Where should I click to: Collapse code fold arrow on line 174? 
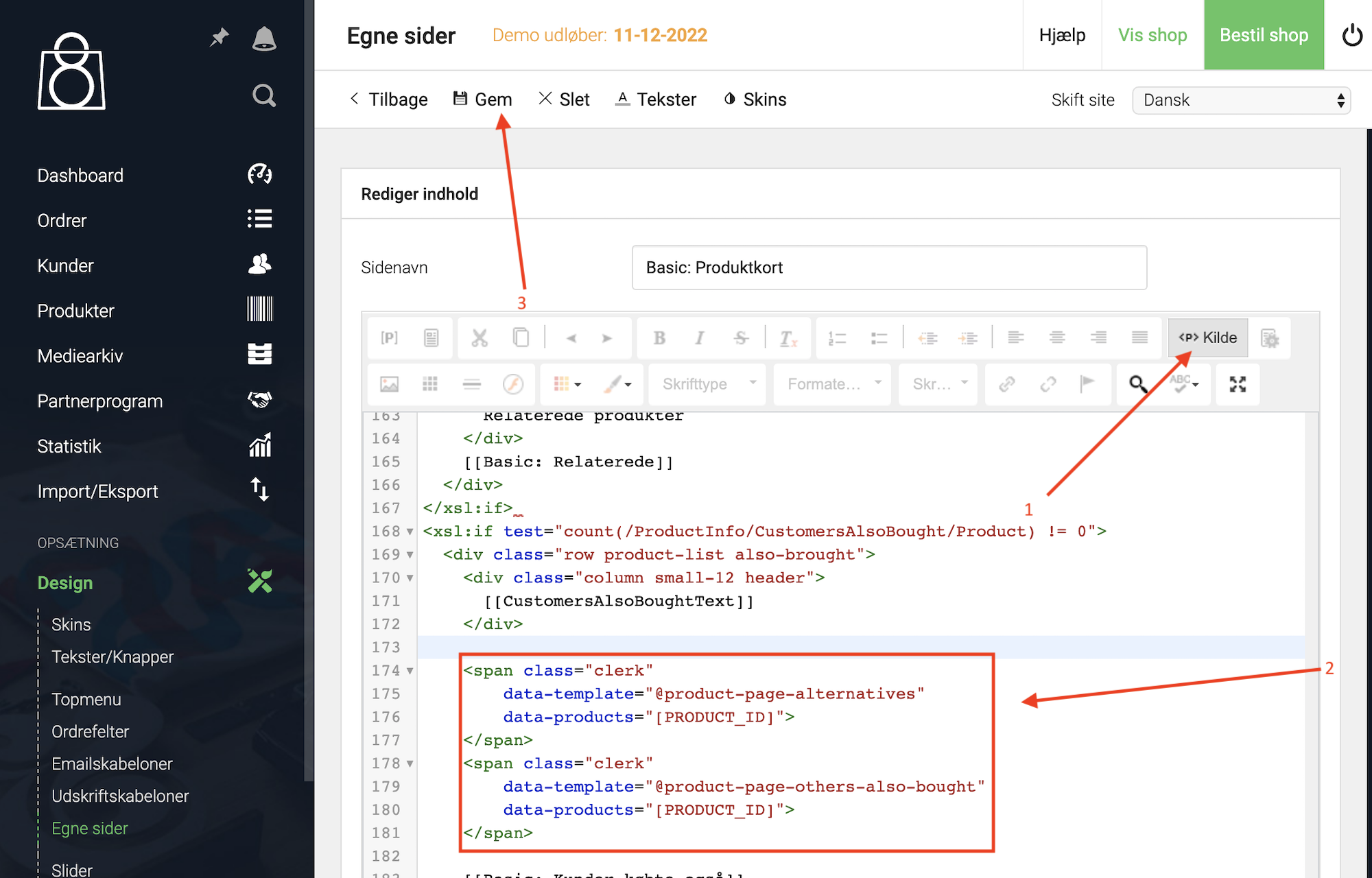[410, 671]
